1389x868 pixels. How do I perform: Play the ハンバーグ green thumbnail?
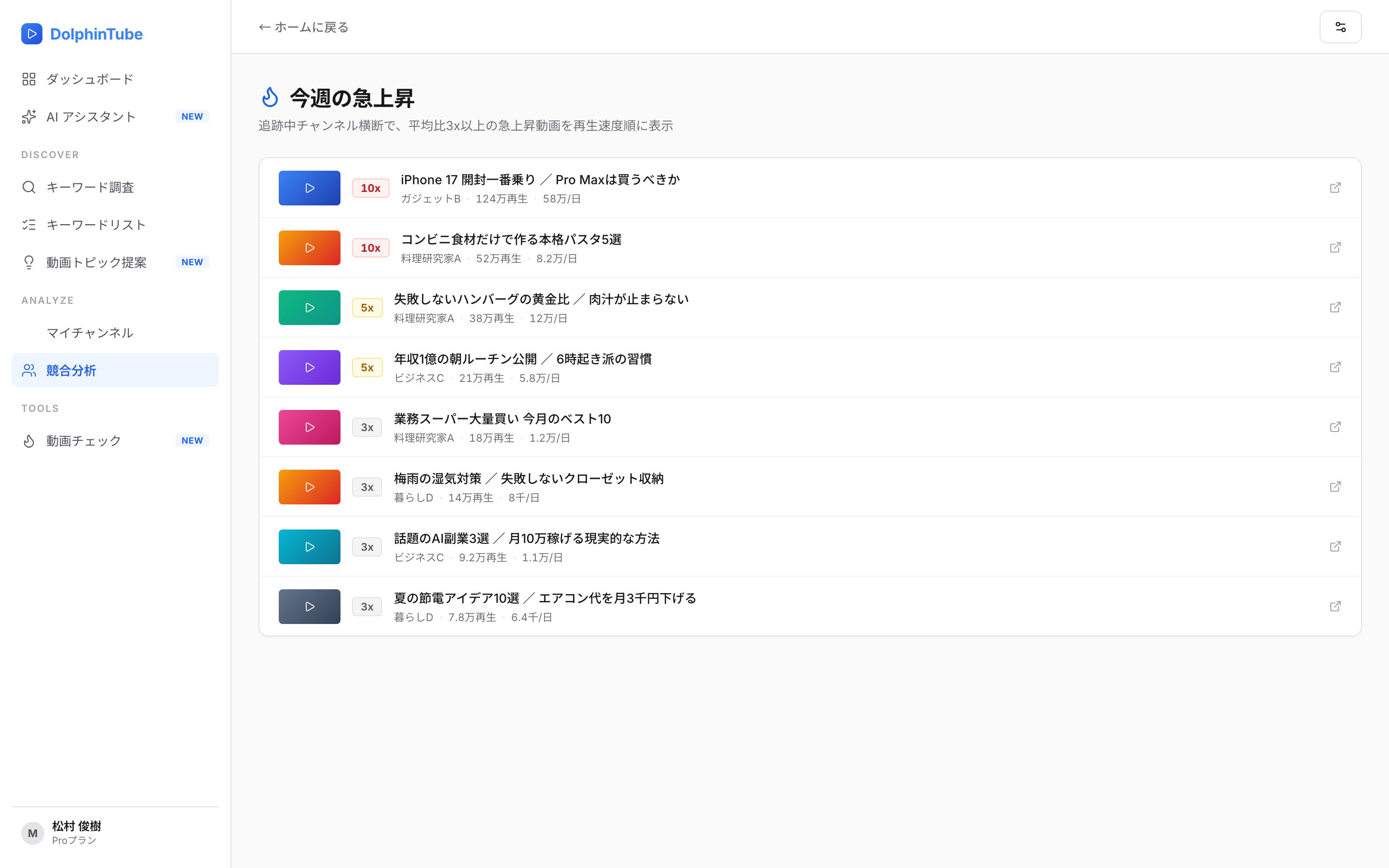309,307
